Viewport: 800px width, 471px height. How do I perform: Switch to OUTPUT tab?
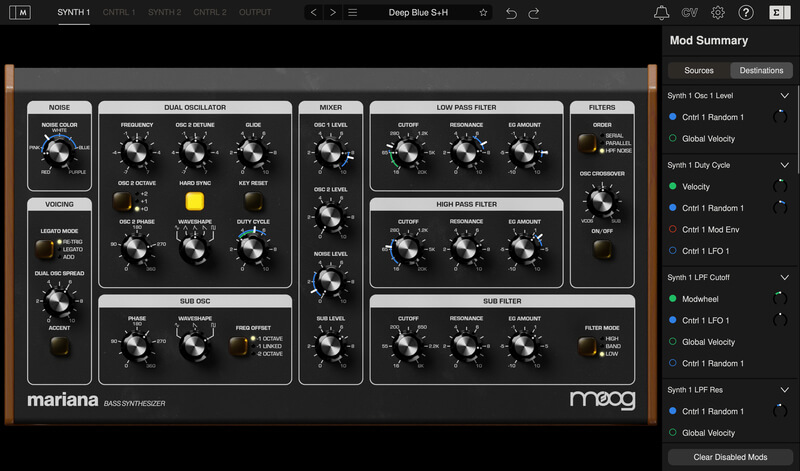pos(255,12)
